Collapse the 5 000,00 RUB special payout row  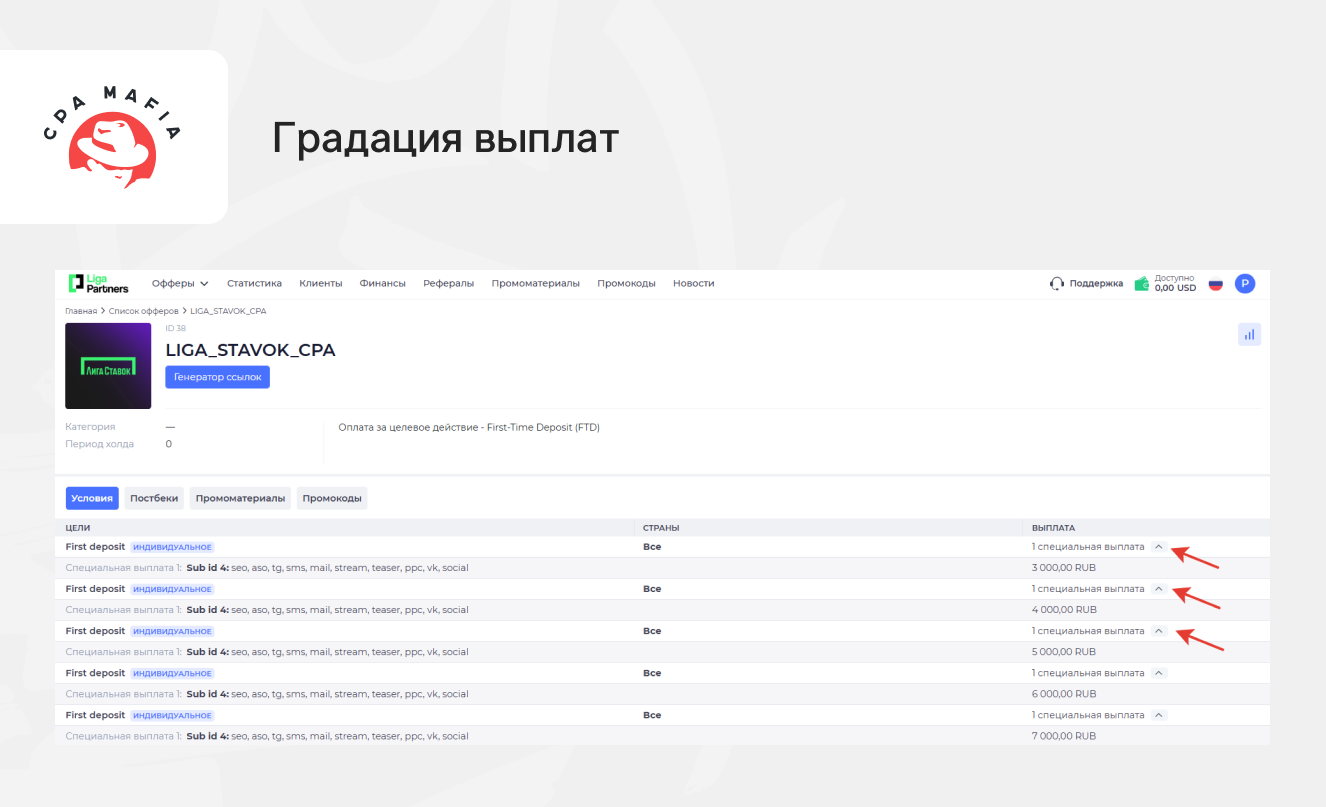1159,631
